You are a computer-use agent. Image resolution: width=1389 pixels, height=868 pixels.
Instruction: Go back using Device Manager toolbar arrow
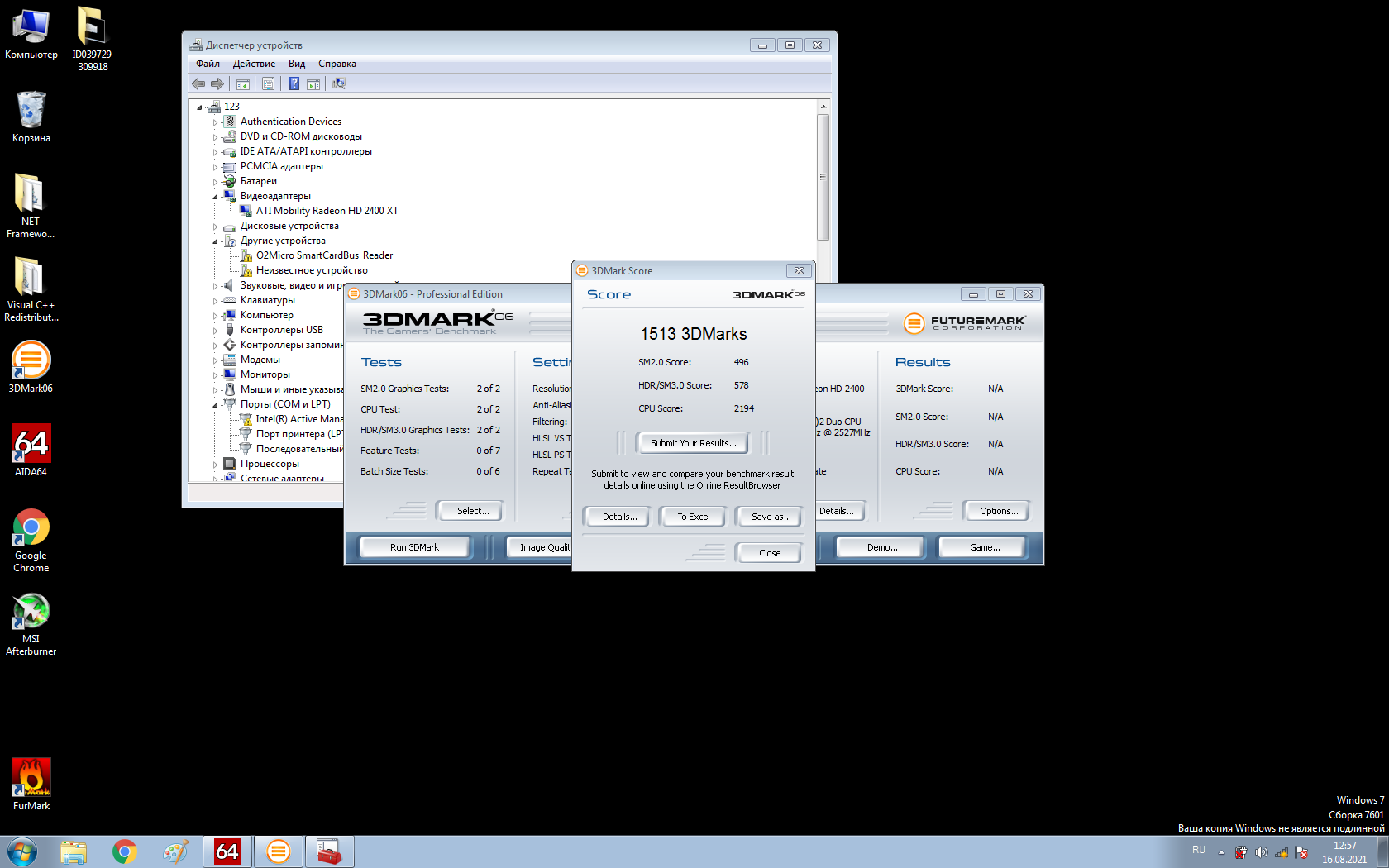(198, 83)
